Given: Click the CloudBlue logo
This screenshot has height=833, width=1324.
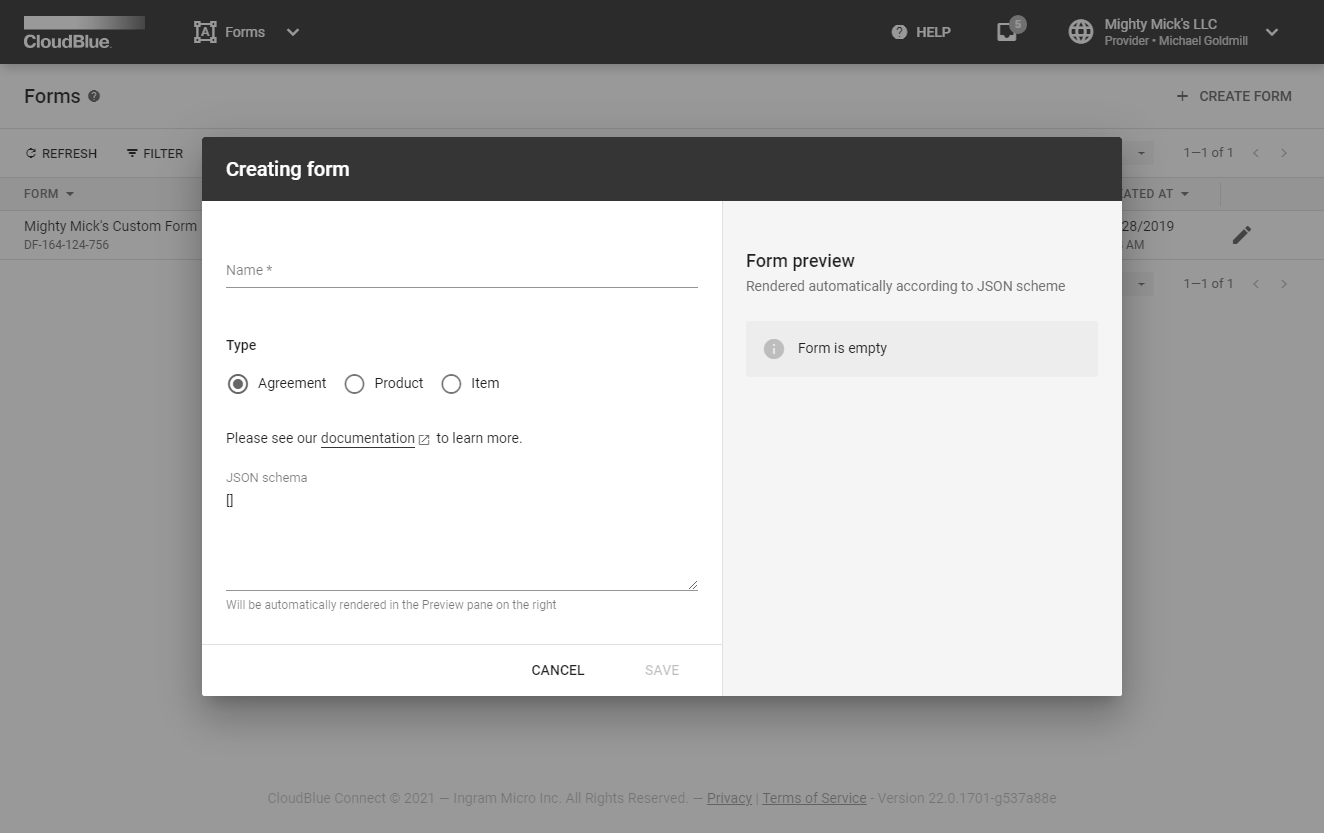Looking at the screenshot, I should pyautogui.click(x=84, y=32).
